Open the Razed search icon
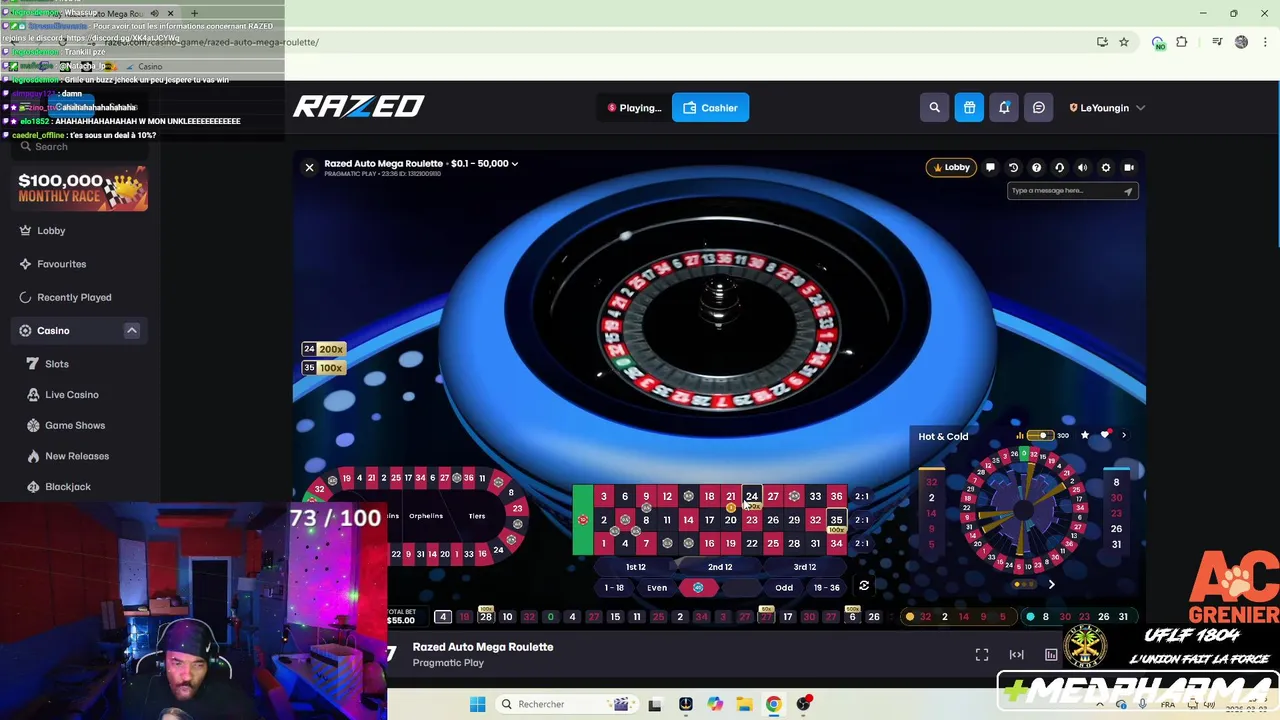The height and width of the screenshot is (720, 1280). [934, 108]
